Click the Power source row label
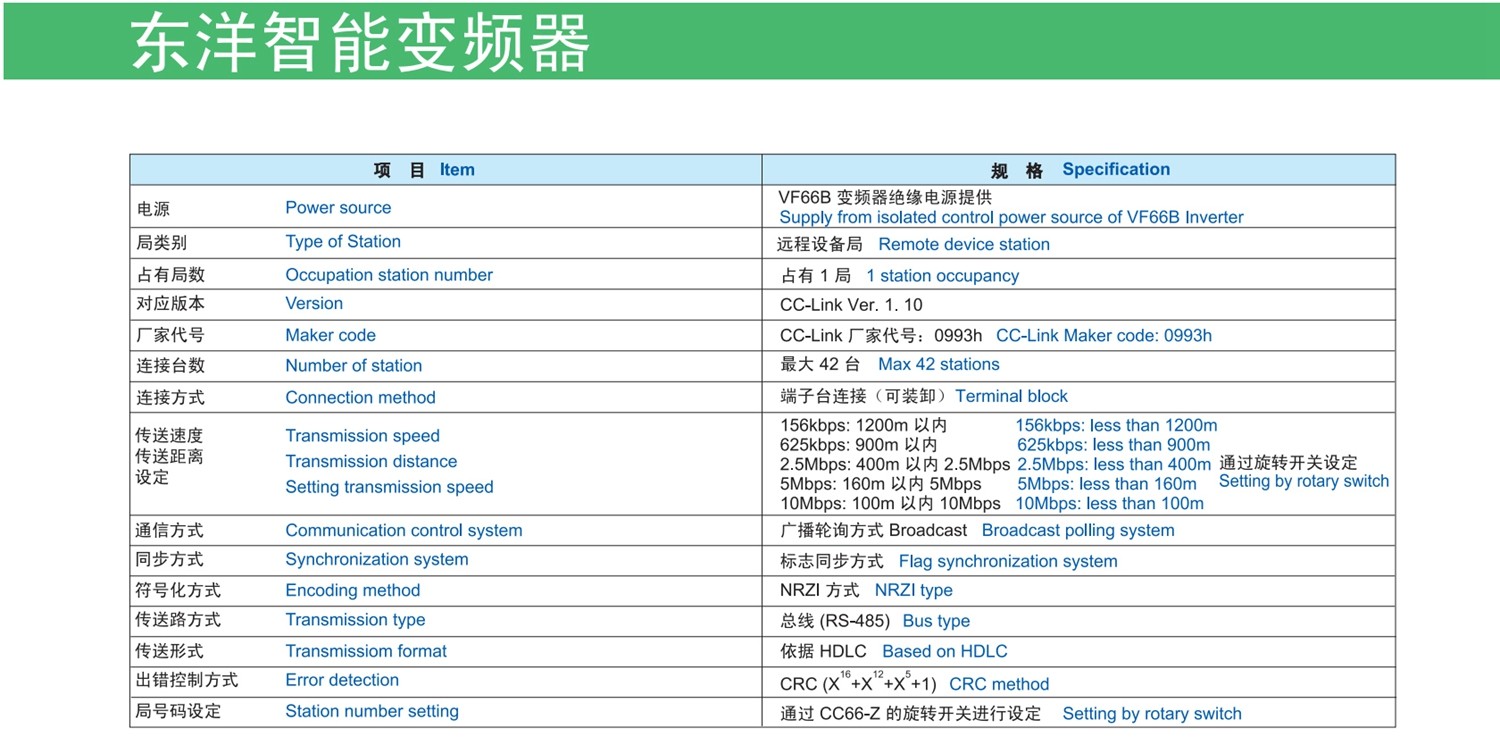The width and height of the screenshot is (1500, 745). click(338, 208)
